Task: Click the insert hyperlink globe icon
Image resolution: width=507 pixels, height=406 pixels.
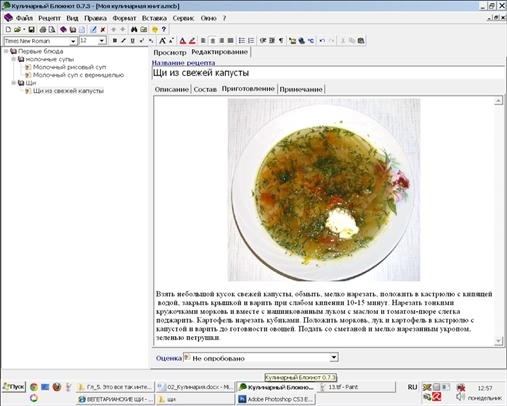Action: pos(302,41)
